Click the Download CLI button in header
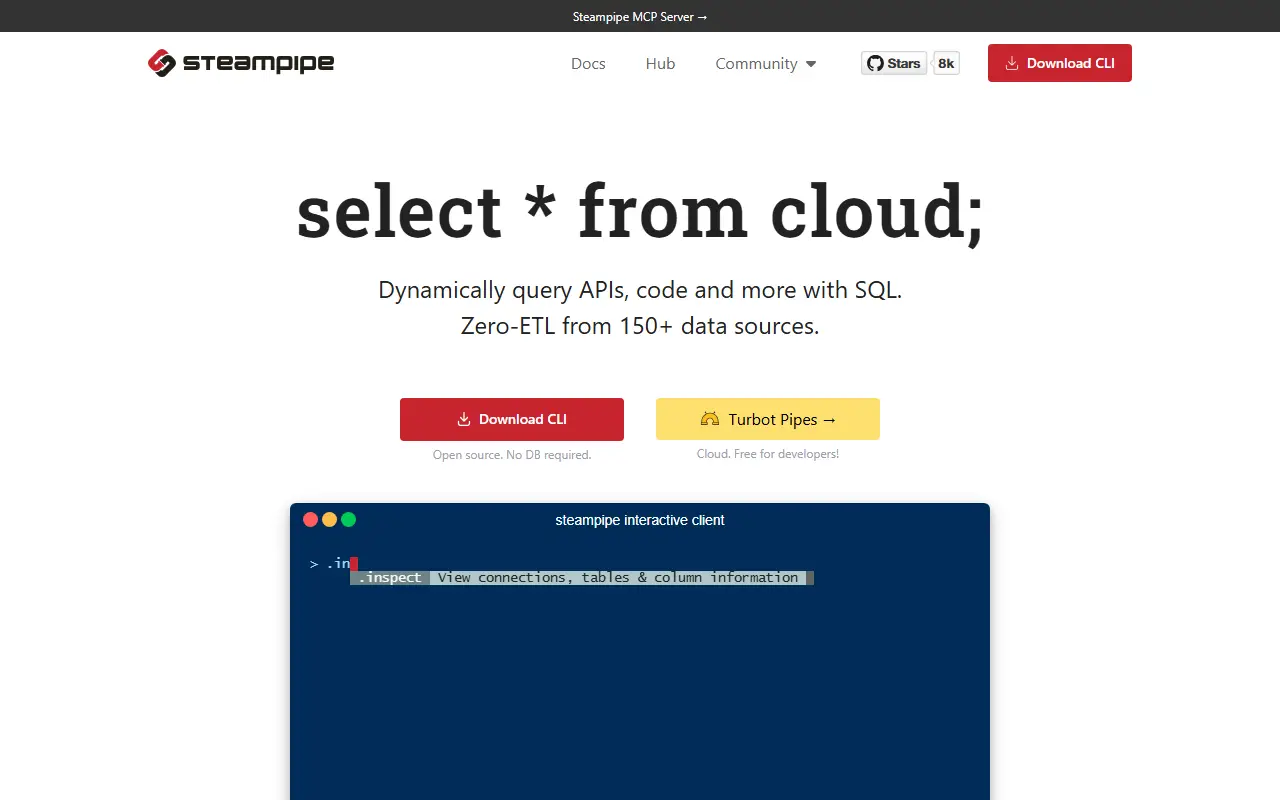 [x=1060, y=63]
